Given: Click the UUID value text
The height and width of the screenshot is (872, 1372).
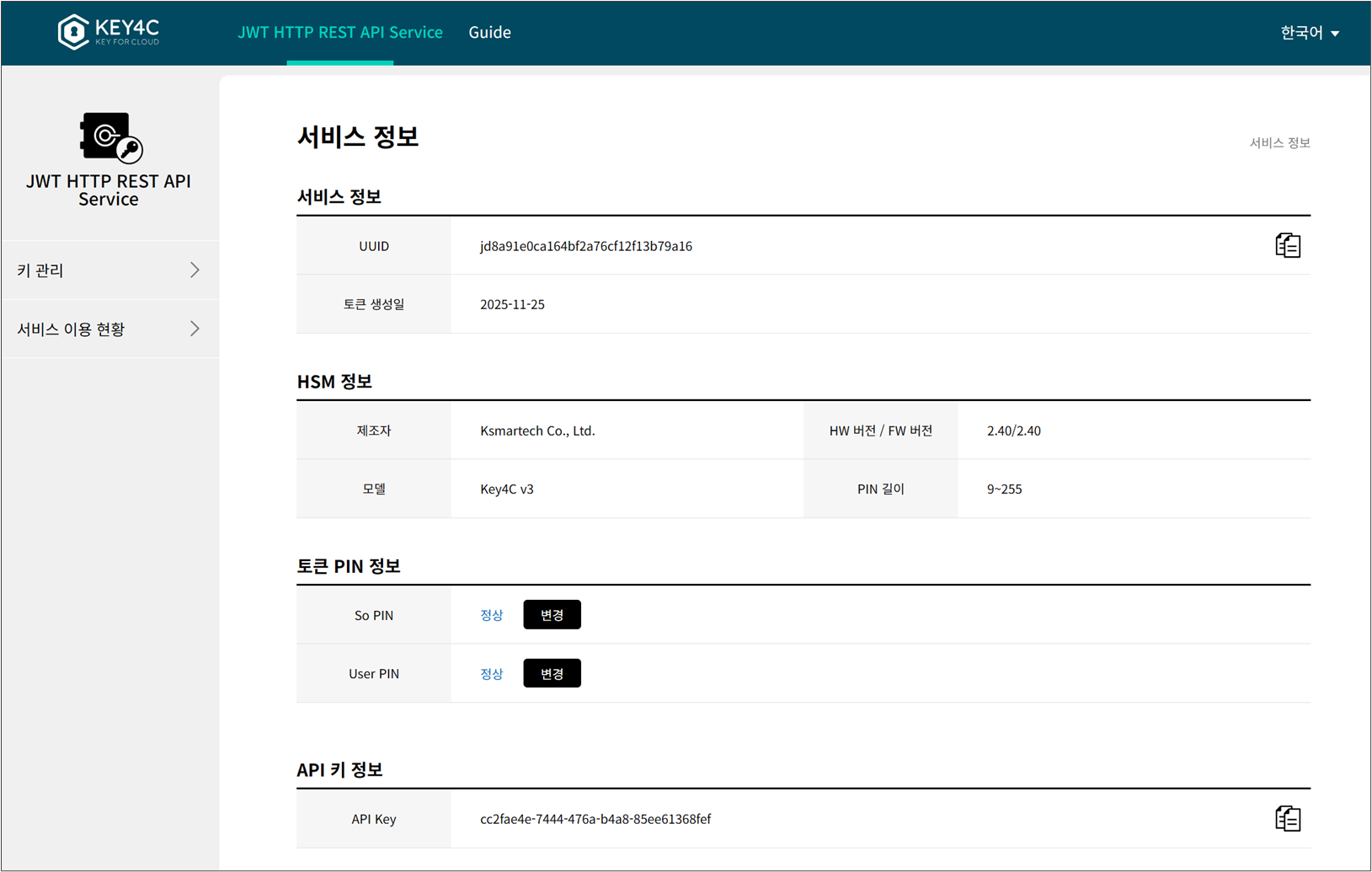Looking at the screenshot, I should (585, 246).
